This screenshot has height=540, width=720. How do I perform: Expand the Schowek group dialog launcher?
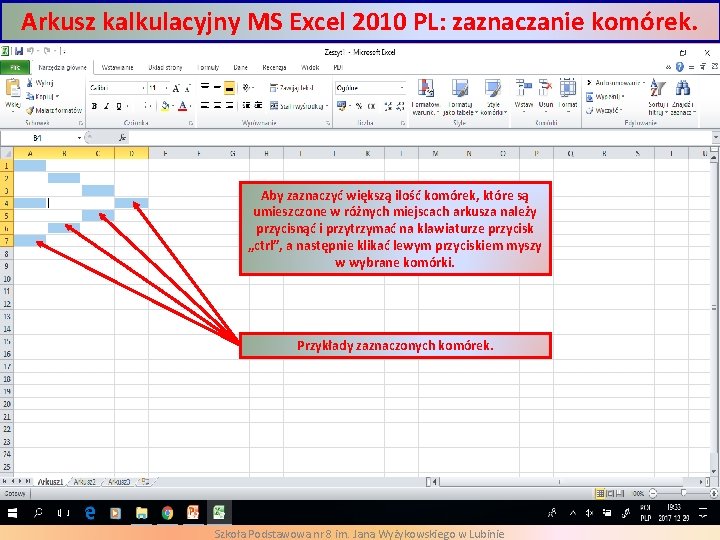[x=81, y=123]
